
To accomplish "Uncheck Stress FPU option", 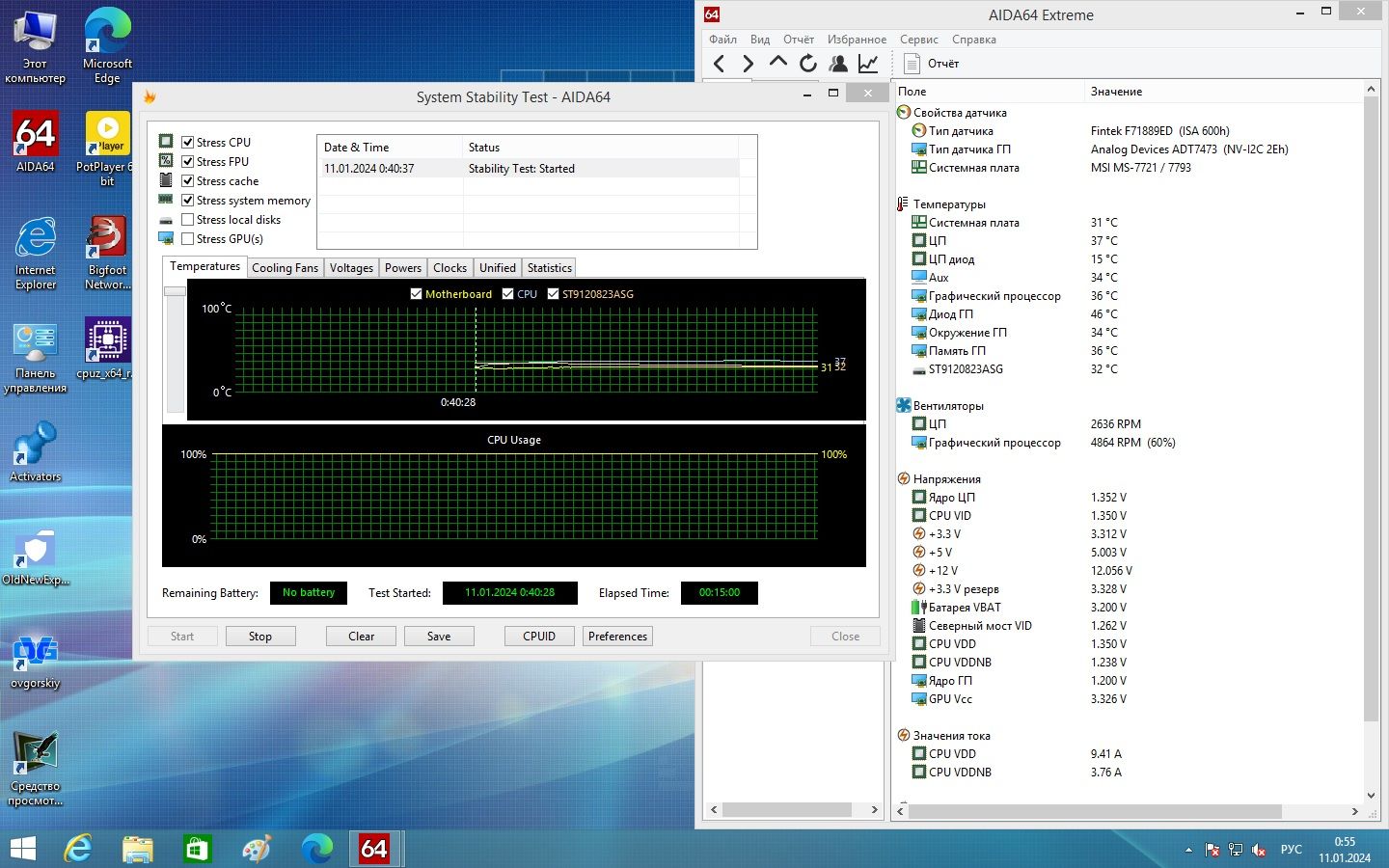I will tap(188, 161).
